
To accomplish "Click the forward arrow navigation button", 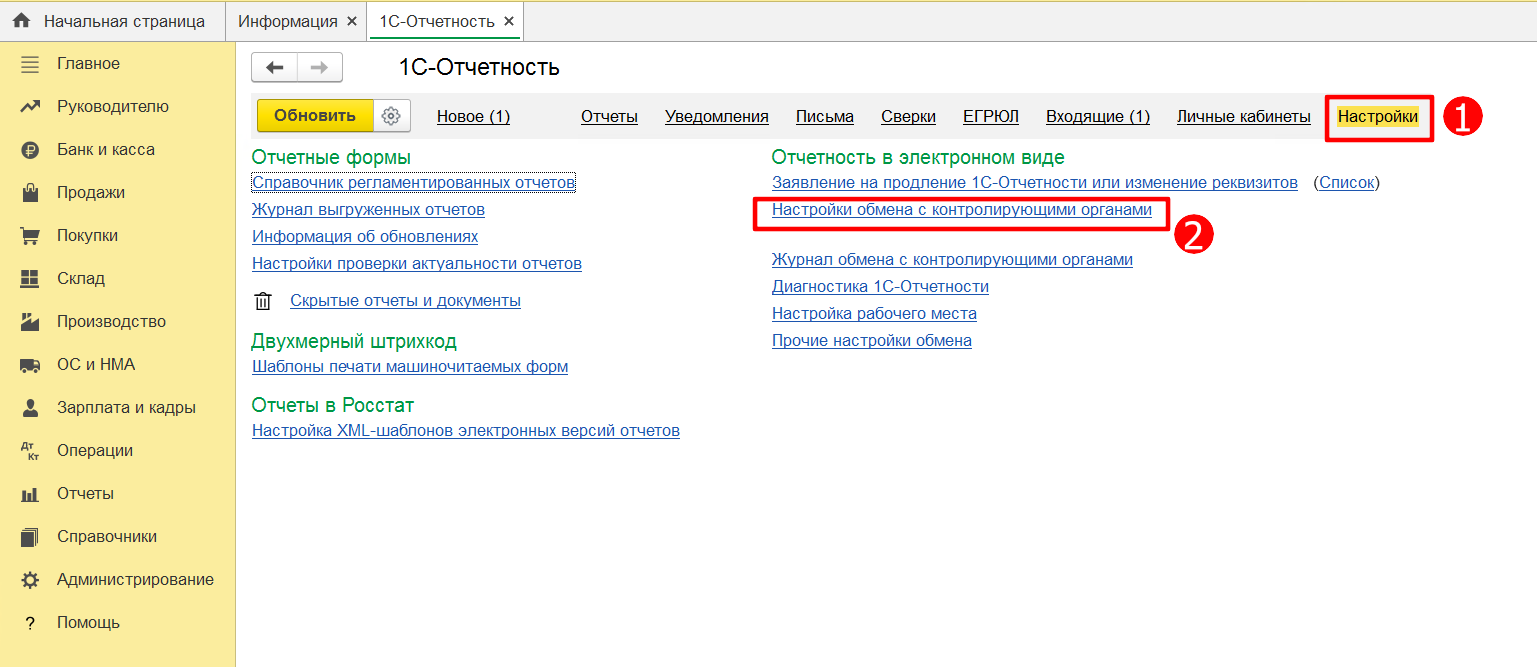I will point(320,67).
